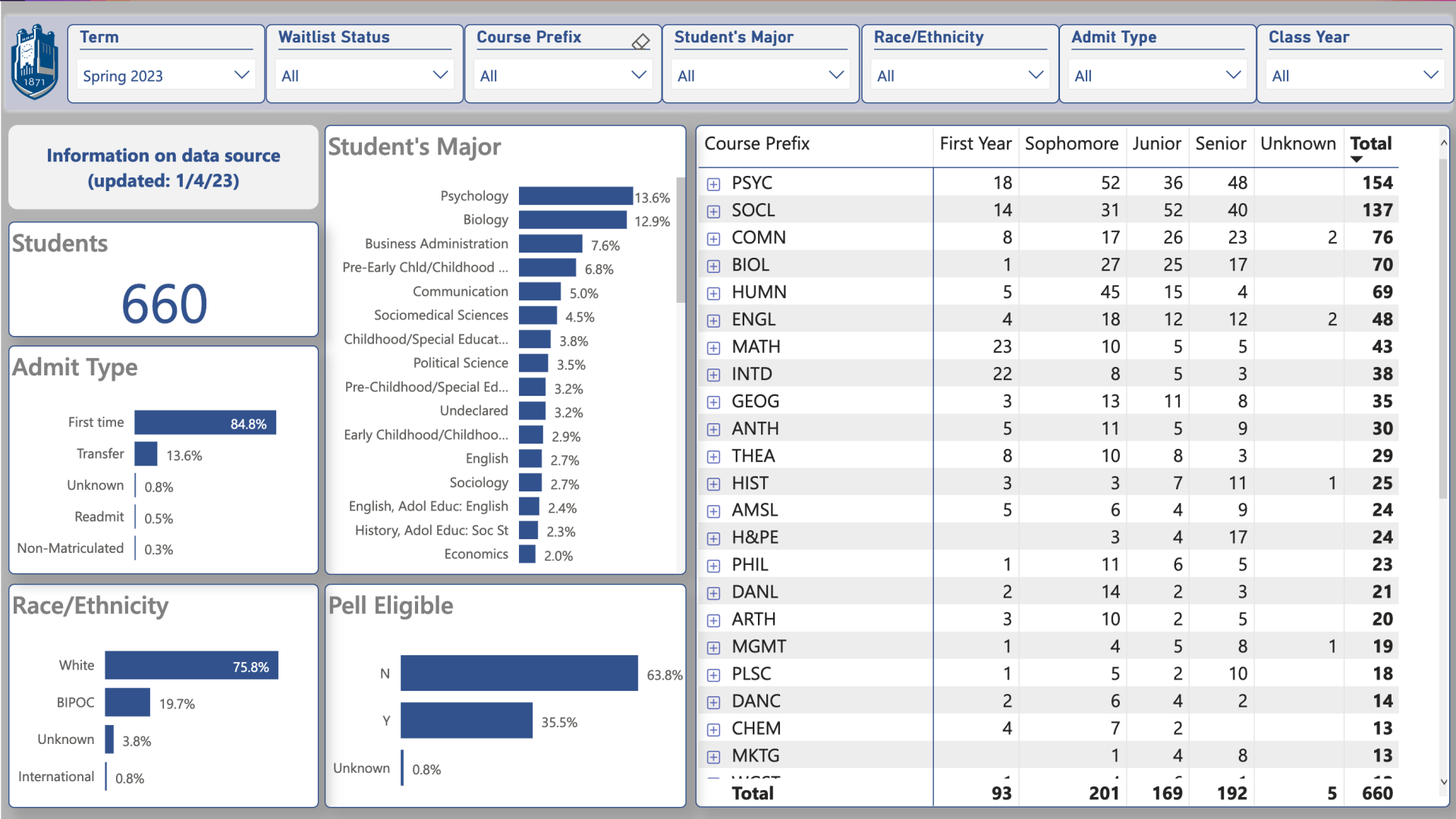Click the Student's Major chart scrollbar
The image size is (1456, 819).
[681, 240]
